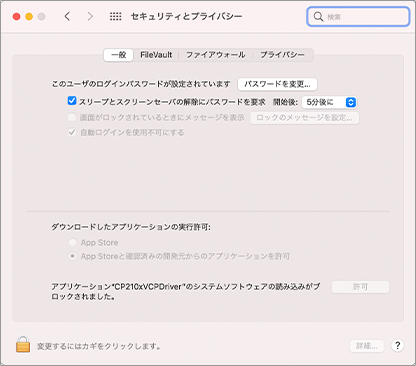Image resolution: width=416 pixels, height=366 pixels.
Task: Click the padlock to unlock changes
Action: (23, 344)
